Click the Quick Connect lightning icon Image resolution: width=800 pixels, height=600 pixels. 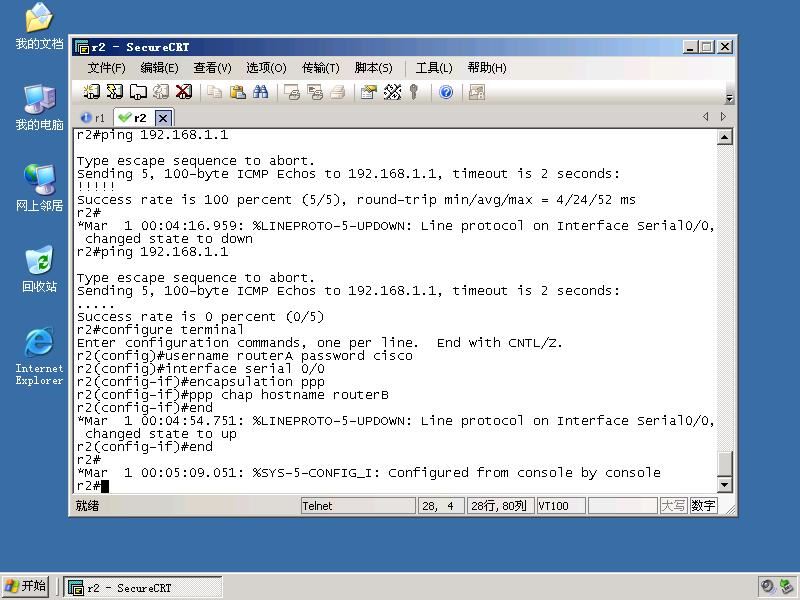(115, 92)
